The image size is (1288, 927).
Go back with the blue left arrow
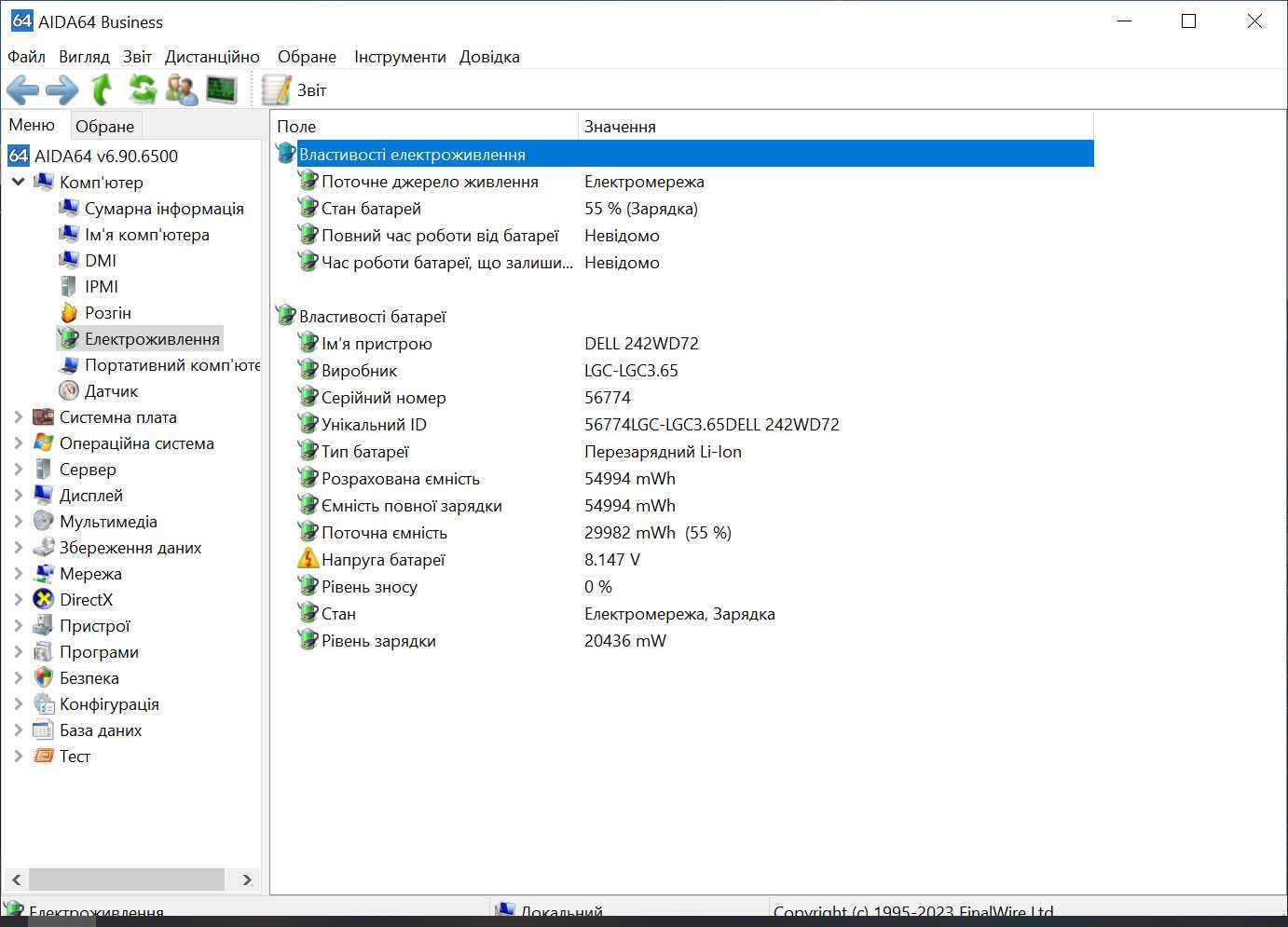click(x=22, y=89)
